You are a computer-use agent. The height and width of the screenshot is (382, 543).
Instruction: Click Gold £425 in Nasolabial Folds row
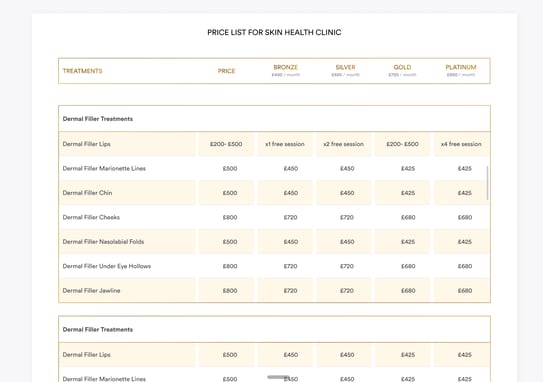coord(408,242)
